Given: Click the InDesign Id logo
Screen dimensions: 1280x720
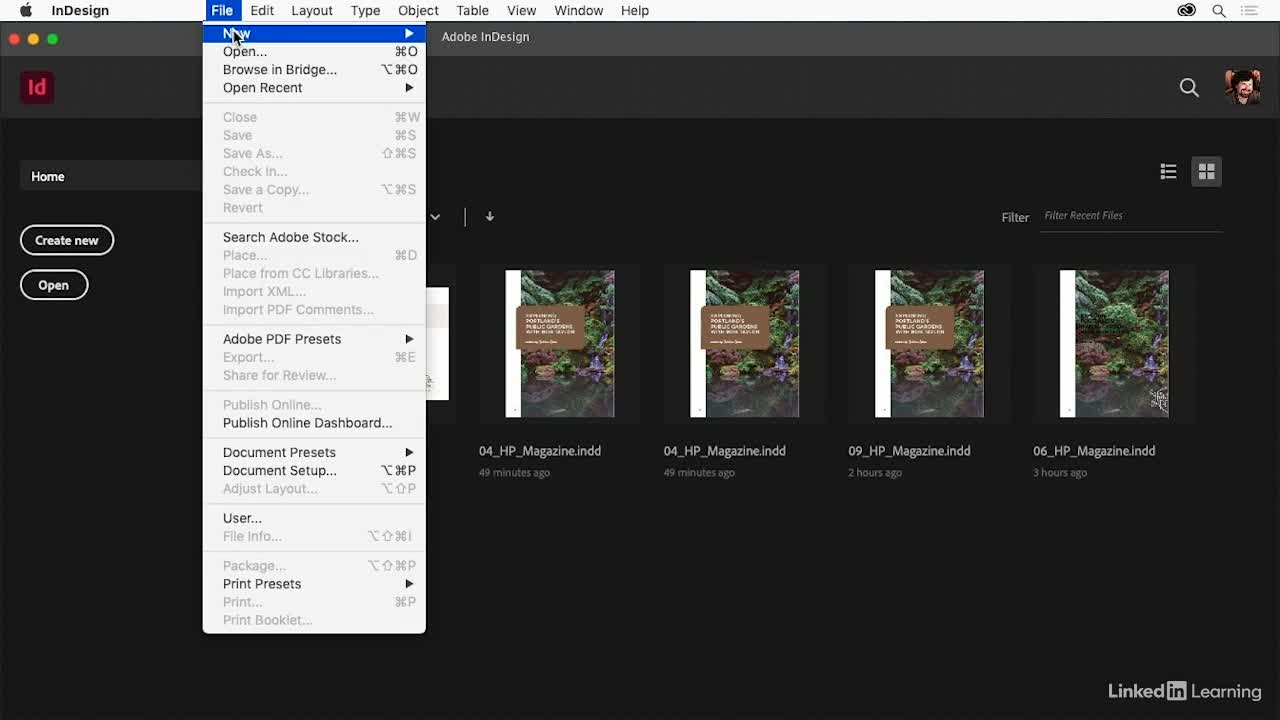Looking at the screenshot, I should (37, 87).
